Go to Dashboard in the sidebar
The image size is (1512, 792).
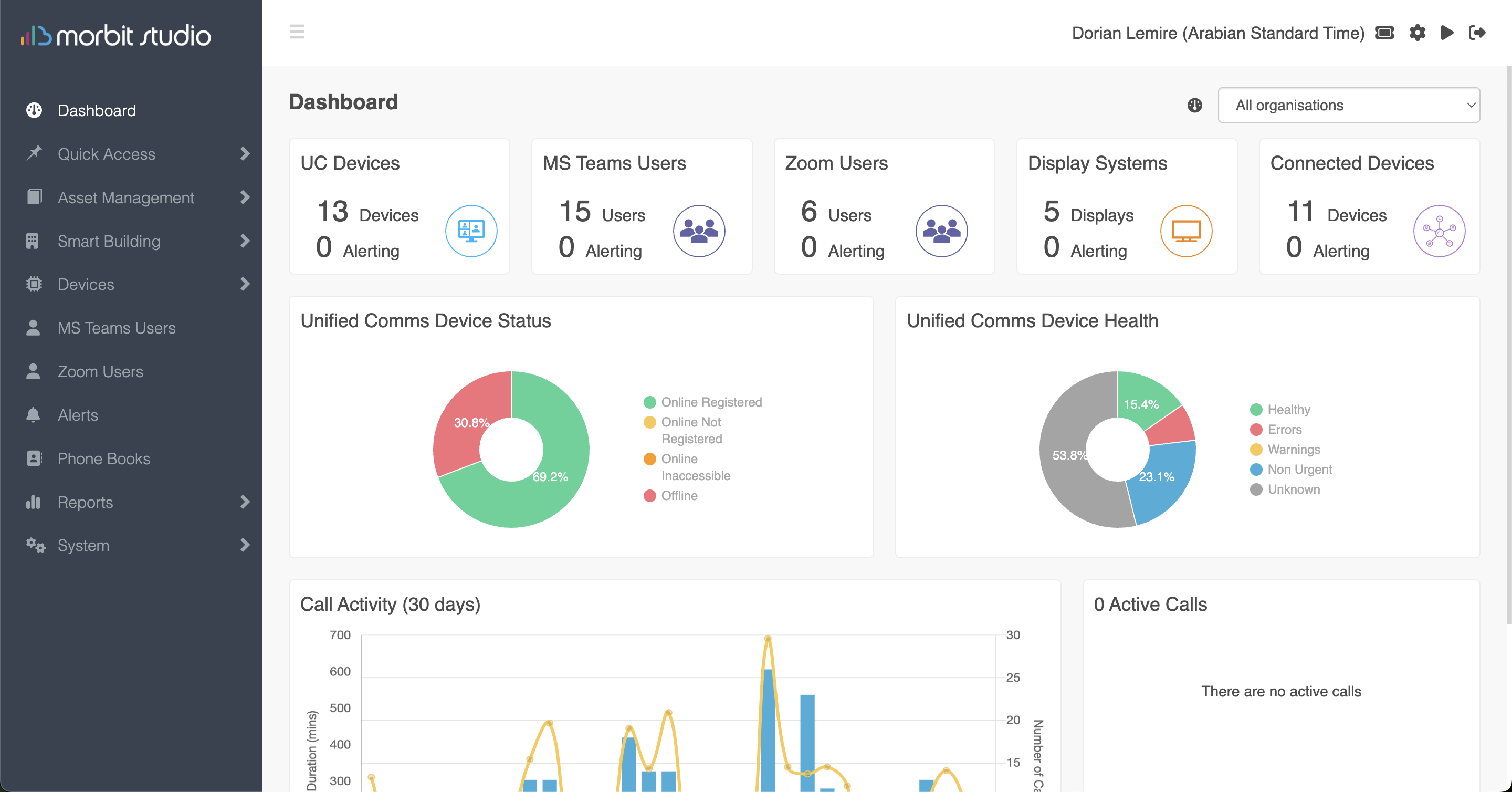(97, 110)
